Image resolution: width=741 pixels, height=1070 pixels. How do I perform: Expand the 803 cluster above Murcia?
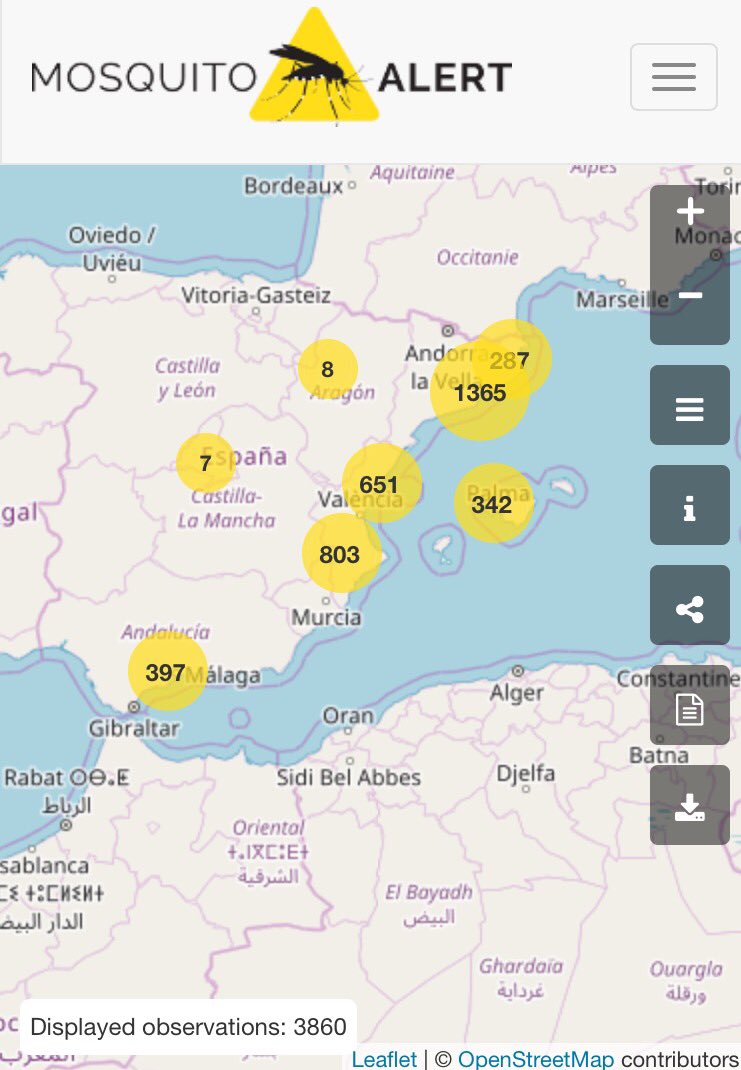pyautogui.click(x=341, y=553)
